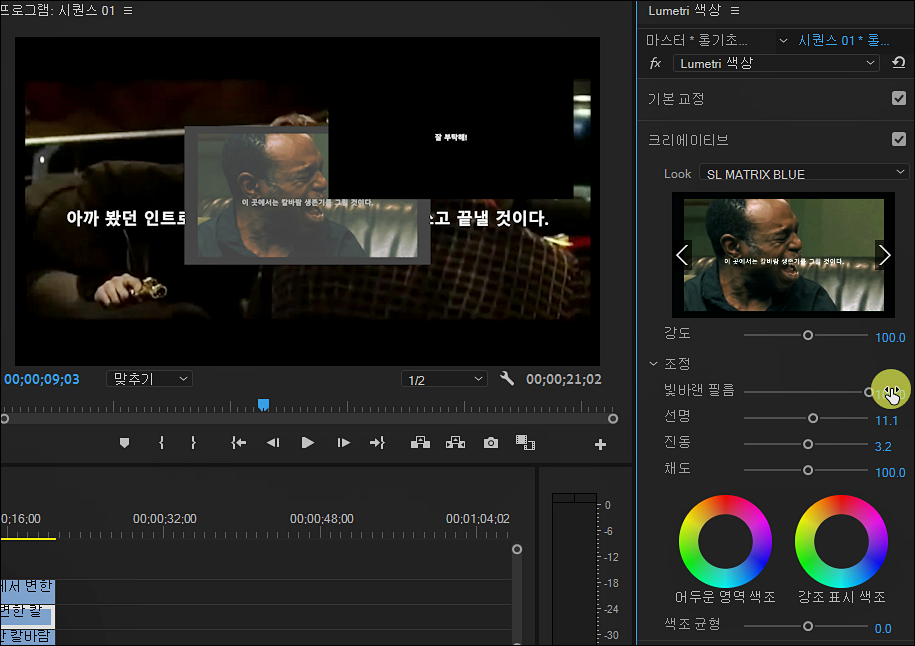The width and height of the screenshot is (915, 646).
Task: Click the duration timecode 00;00;21;02
Action: tap(564, 379)
